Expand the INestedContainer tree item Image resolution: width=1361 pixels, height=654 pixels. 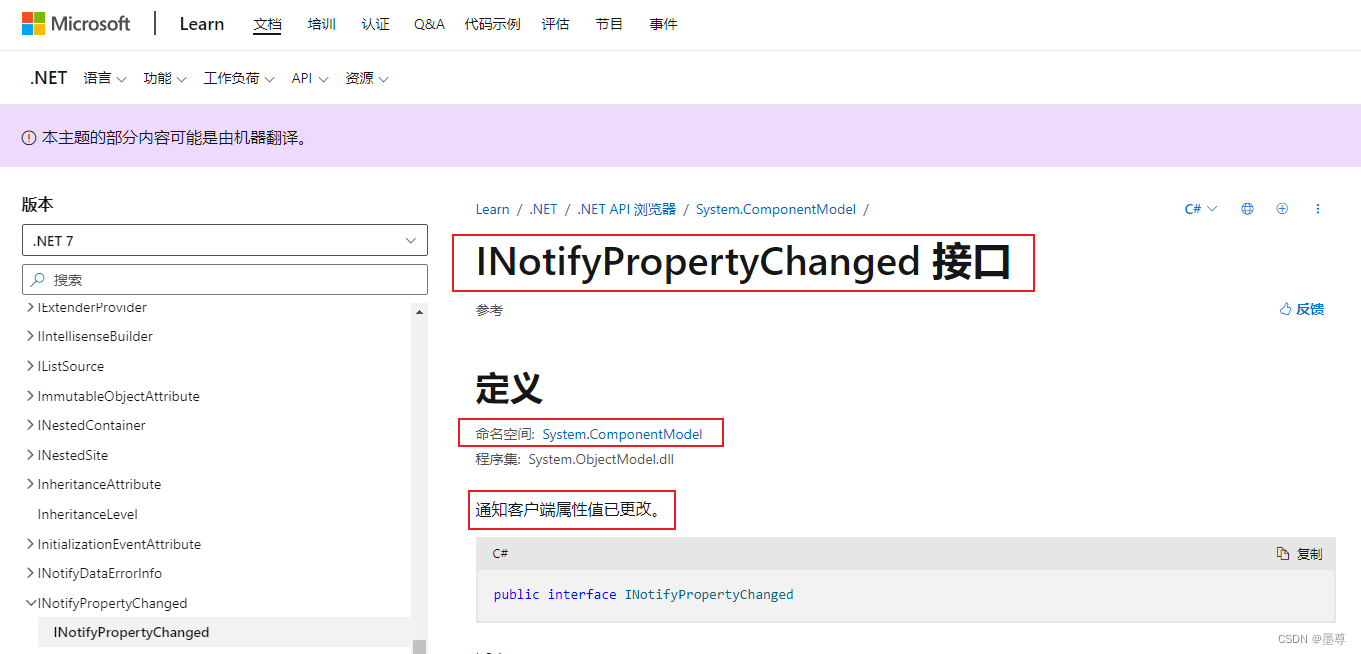28,425
